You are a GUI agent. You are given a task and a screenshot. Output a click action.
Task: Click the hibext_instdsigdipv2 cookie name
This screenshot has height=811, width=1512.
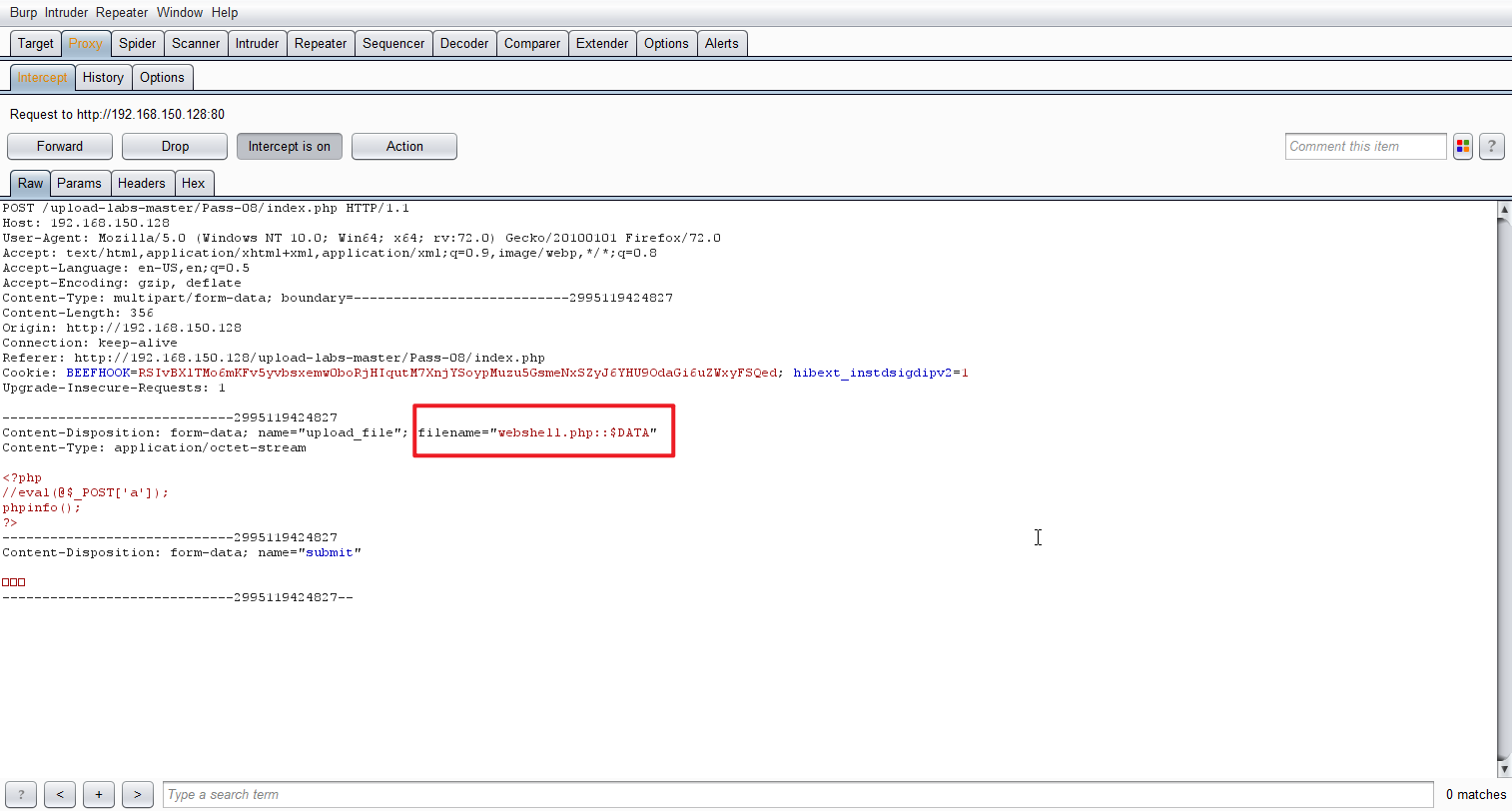click(873, 373)
